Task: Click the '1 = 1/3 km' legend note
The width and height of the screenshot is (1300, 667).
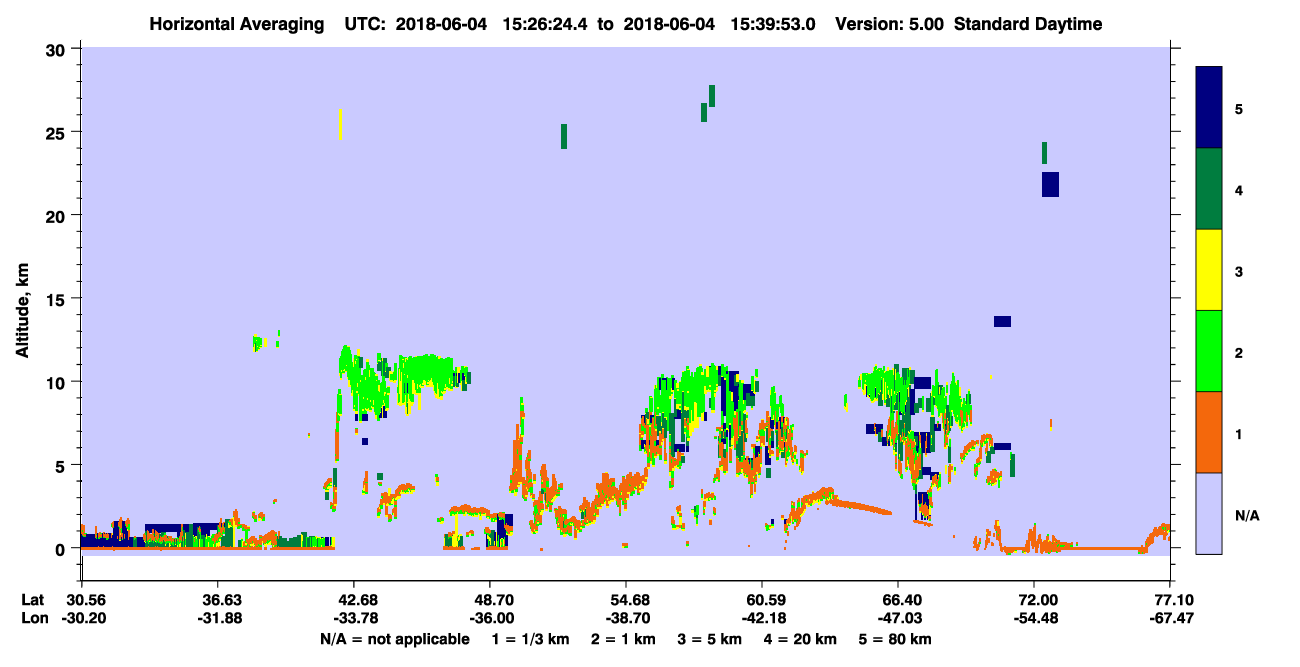Action: pos(531,639)
